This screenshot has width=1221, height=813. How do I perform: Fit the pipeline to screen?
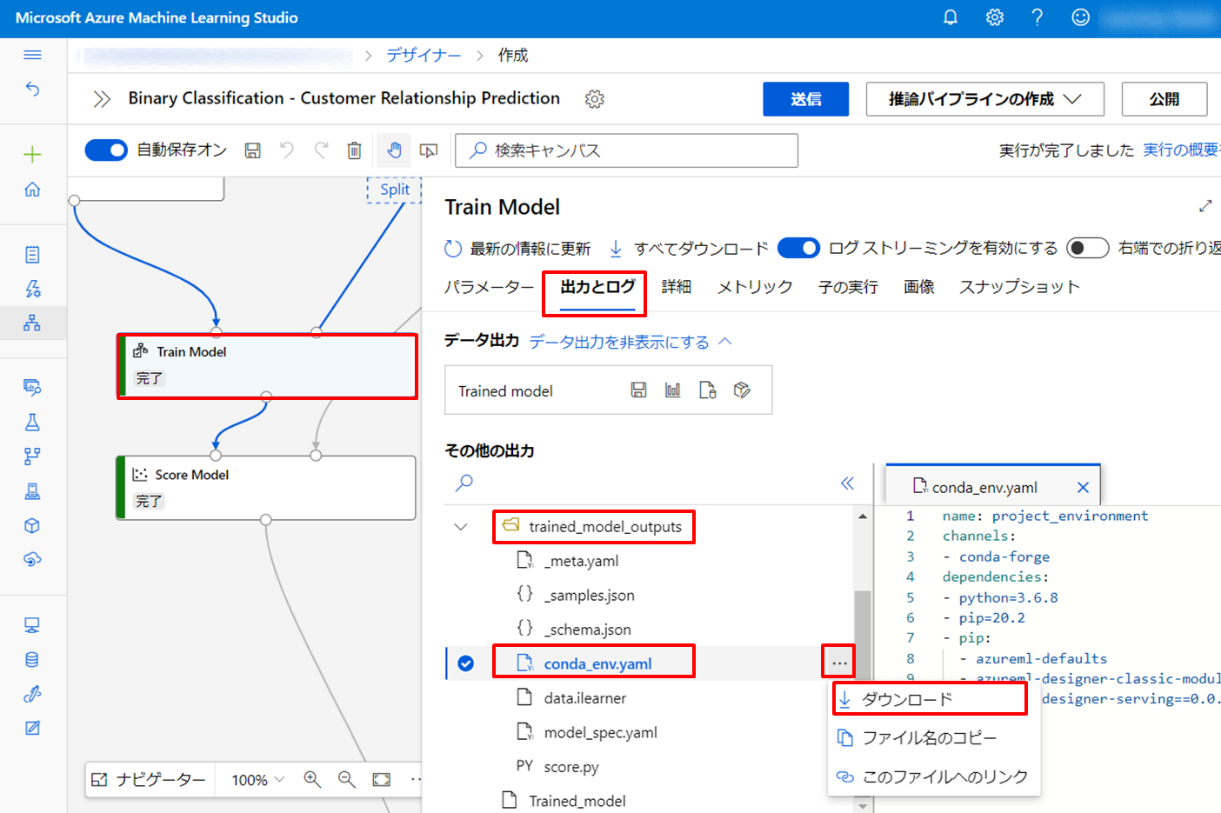(x=381, y=779)
